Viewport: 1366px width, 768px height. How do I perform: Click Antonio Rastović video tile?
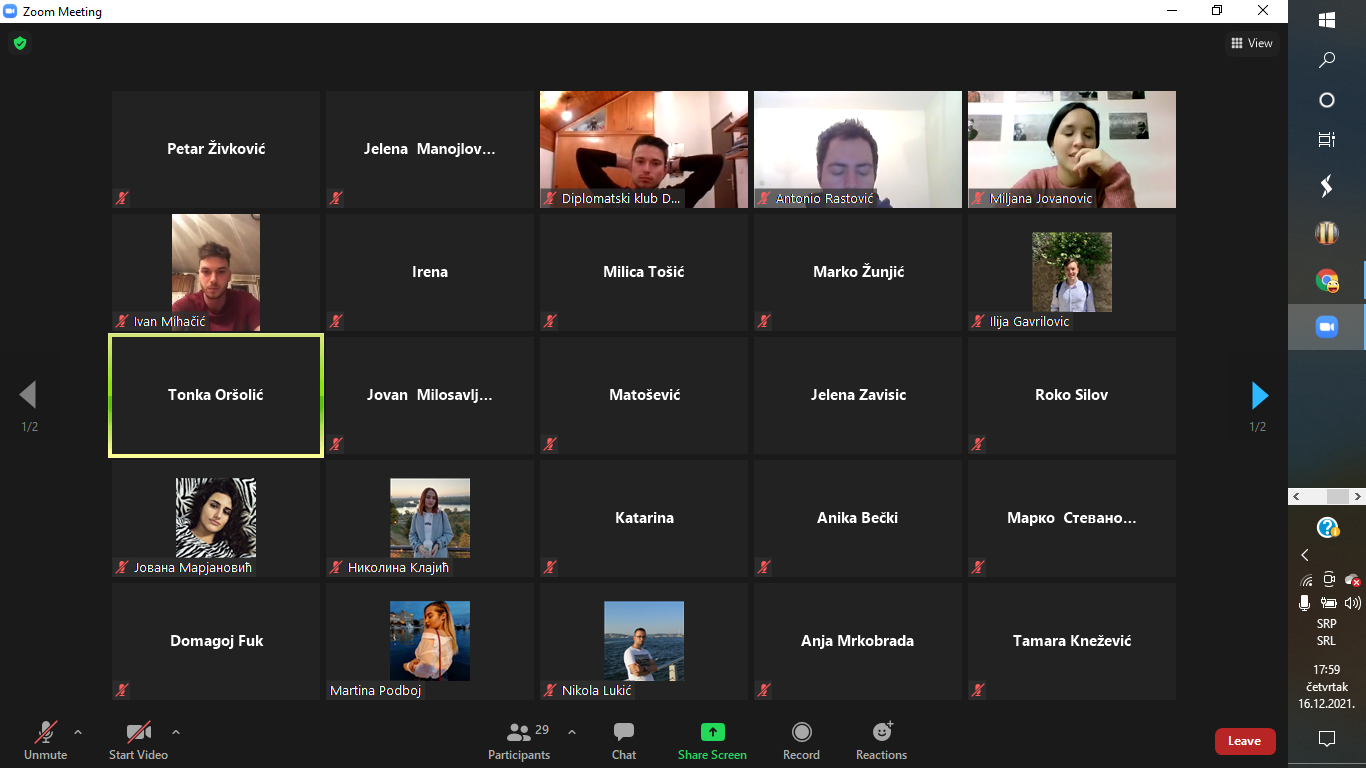tap(858, 149)
